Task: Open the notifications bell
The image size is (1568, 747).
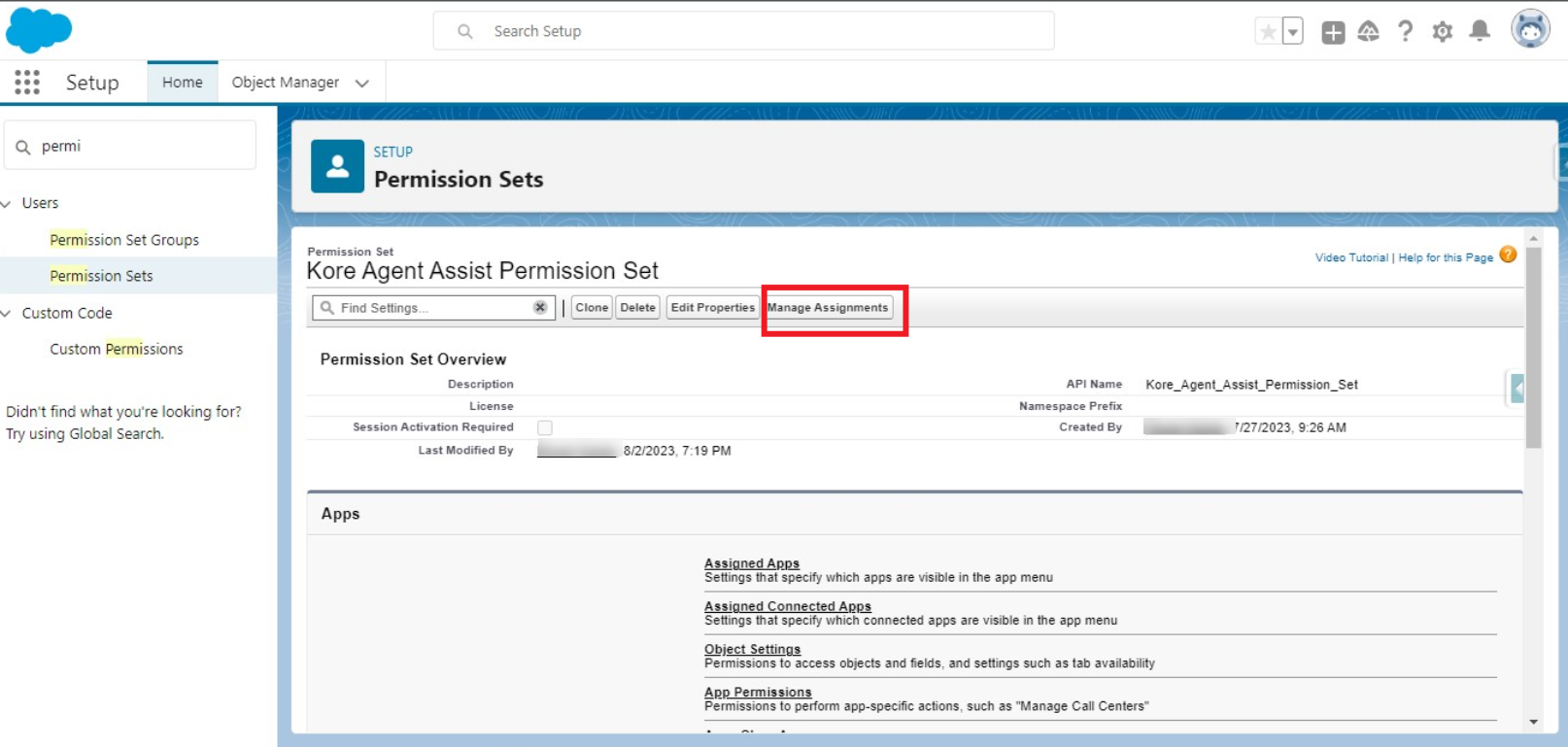Action: [1479, 32]
